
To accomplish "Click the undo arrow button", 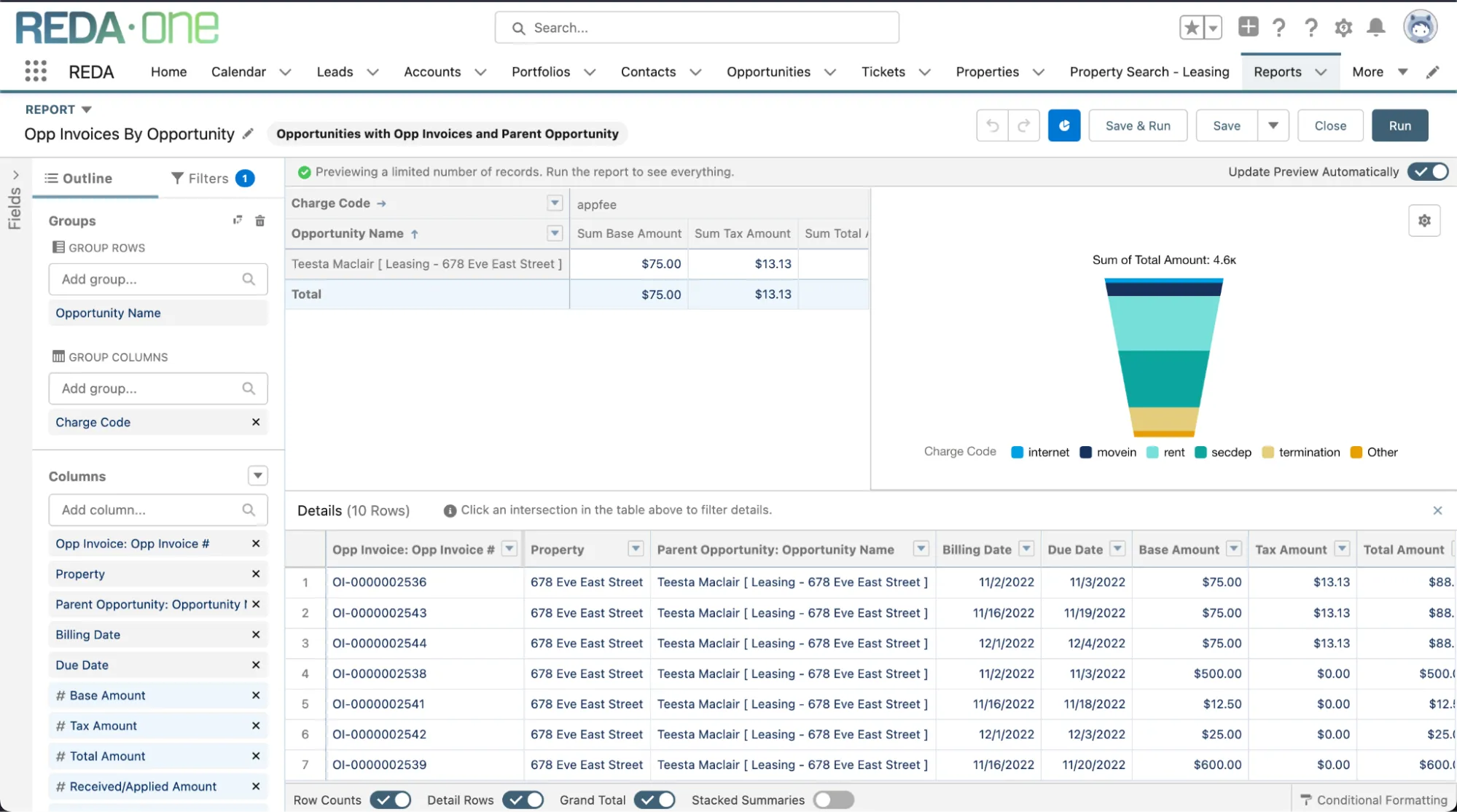I will tap(992, 125).
